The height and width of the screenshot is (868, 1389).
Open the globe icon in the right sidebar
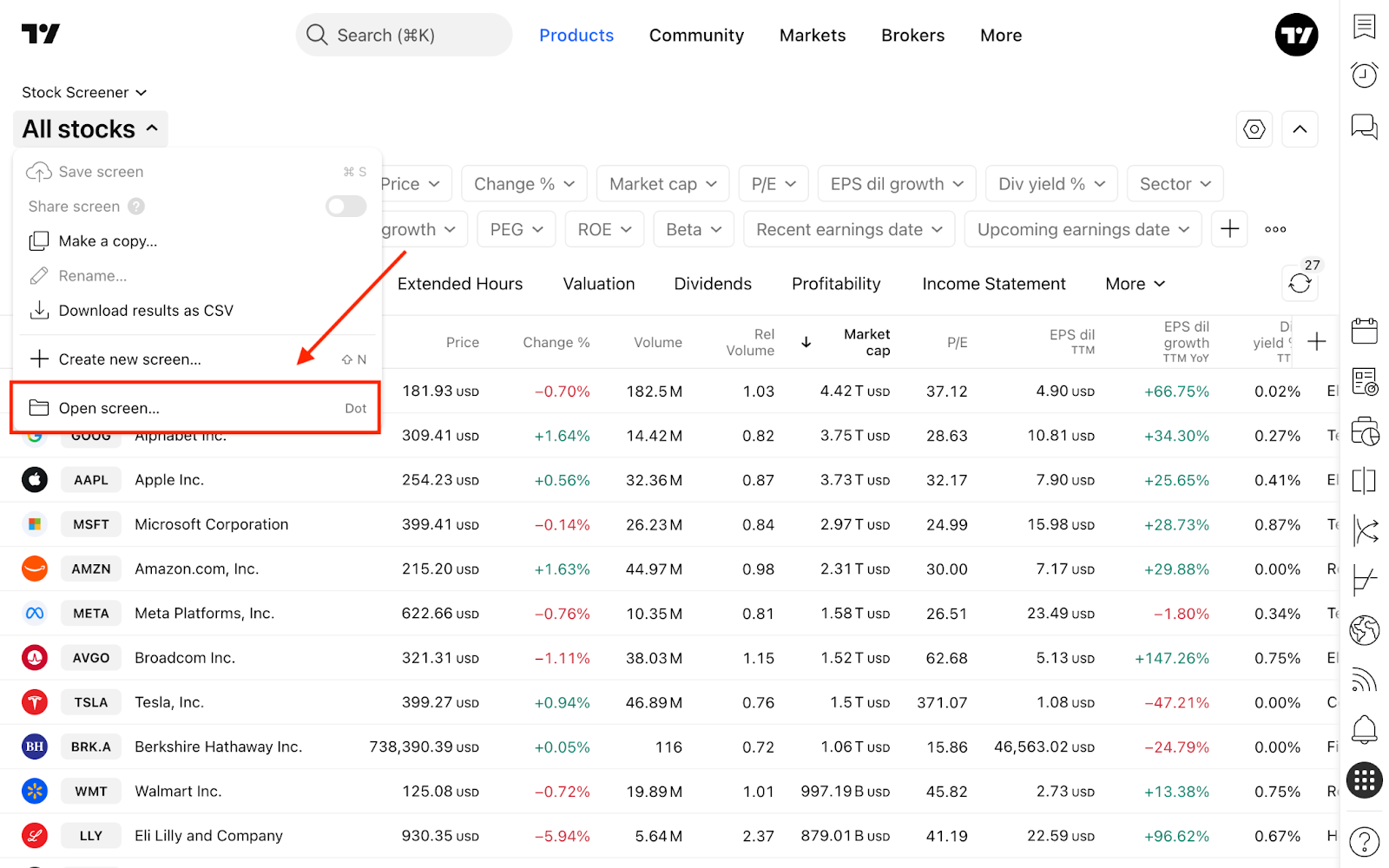(x=1364, y=630)
